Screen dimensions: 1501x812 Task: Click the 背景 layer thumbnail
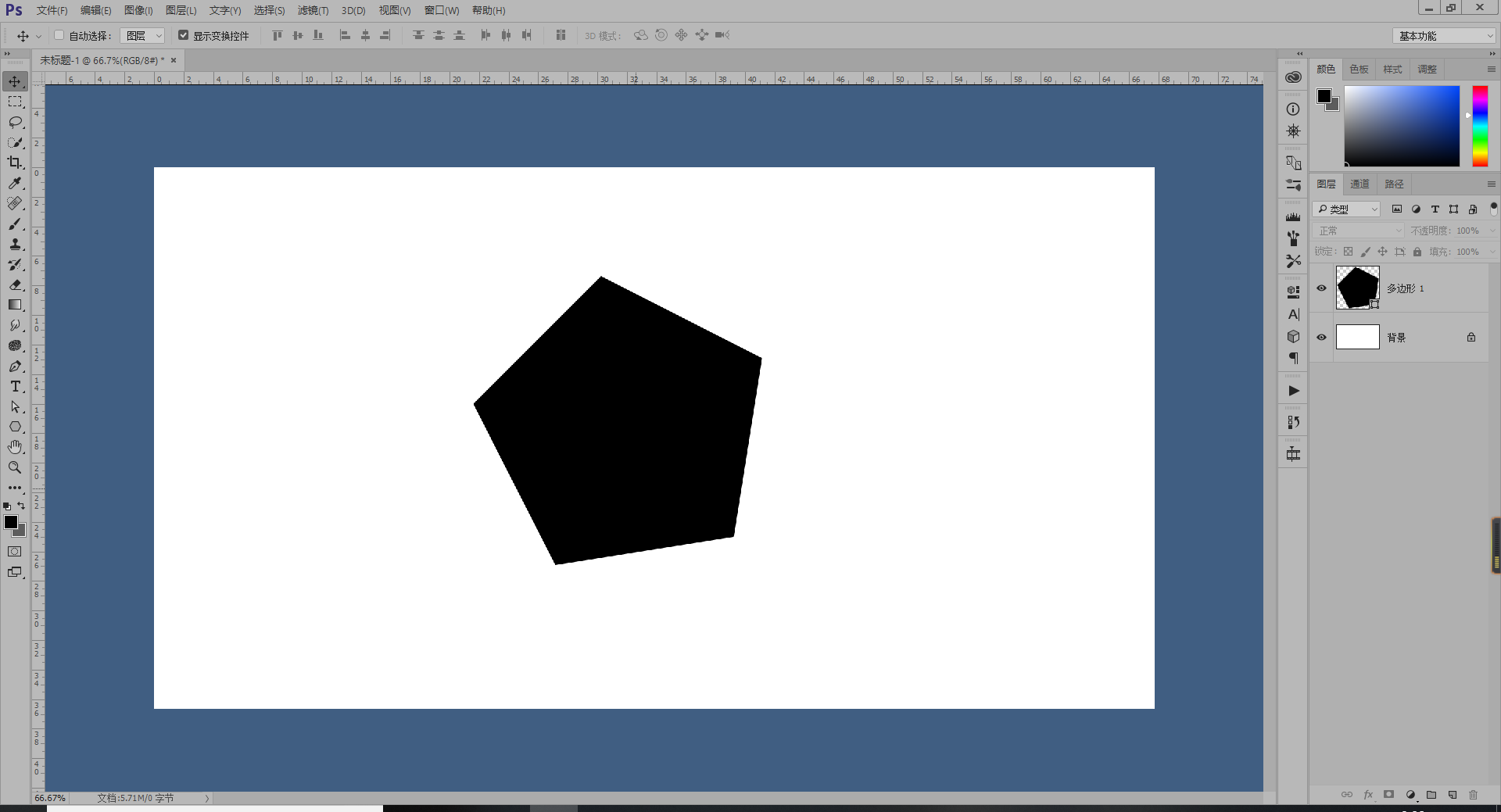coord(1357,337)
